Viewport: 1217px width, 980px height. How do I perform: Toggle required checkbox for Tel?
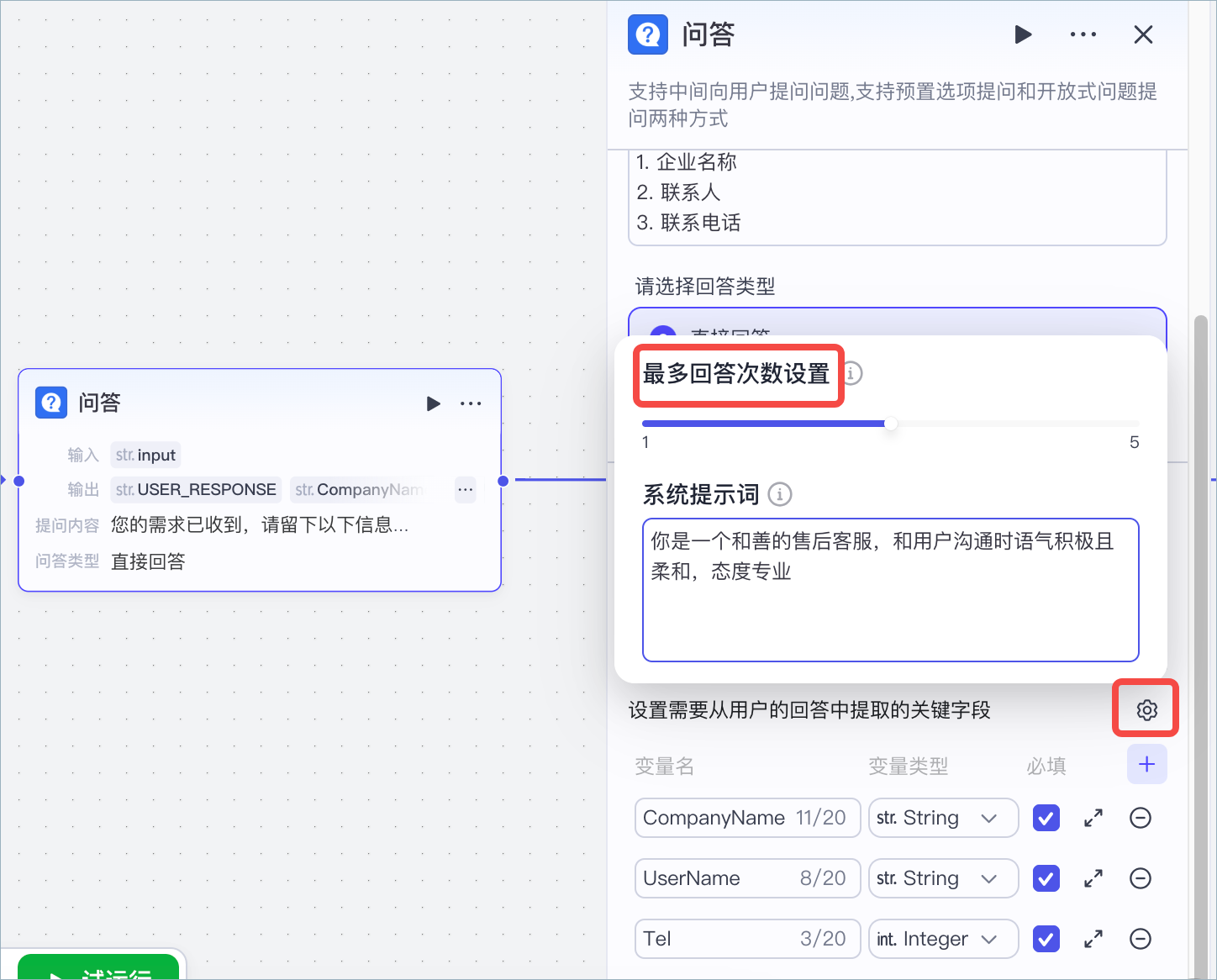click(1046, 939)
